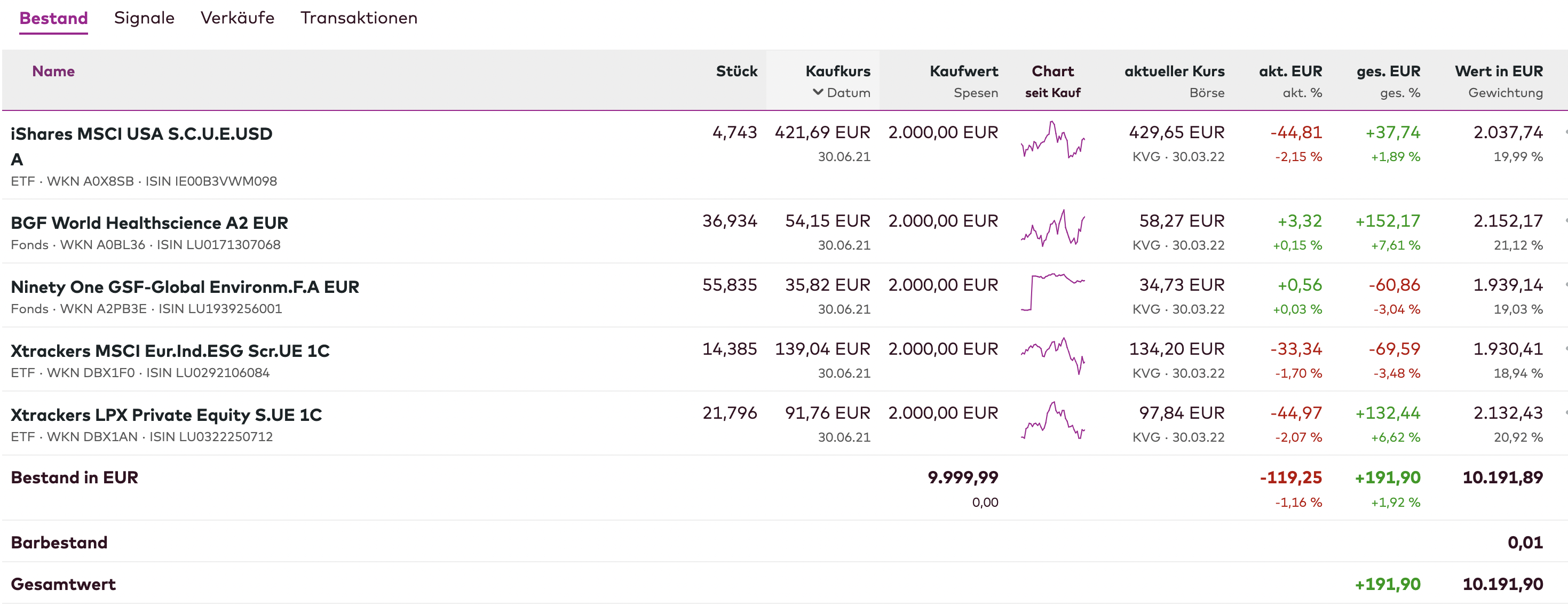Select the Gesamtwert total 10.191,90
Viewport: 1568px width, 606px height.
click(x=1502, y=584)
